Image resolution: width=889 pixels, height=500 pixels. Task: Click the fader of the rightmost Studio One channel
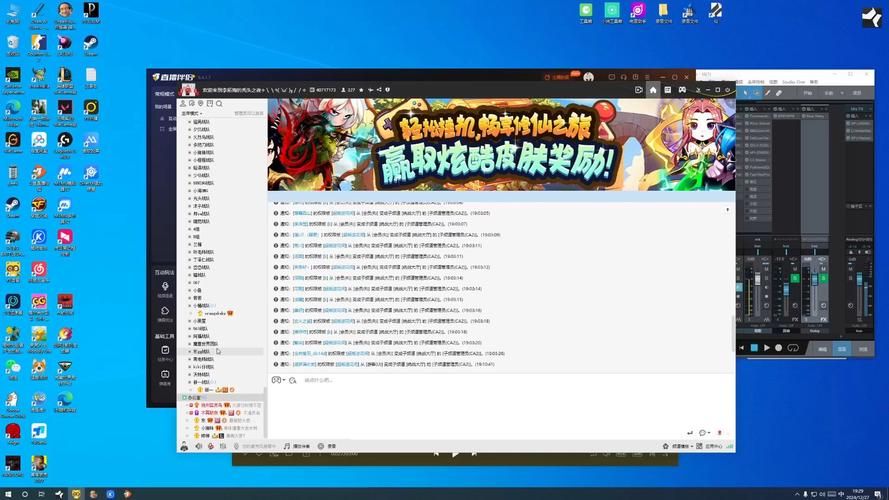tap(860, 279)
